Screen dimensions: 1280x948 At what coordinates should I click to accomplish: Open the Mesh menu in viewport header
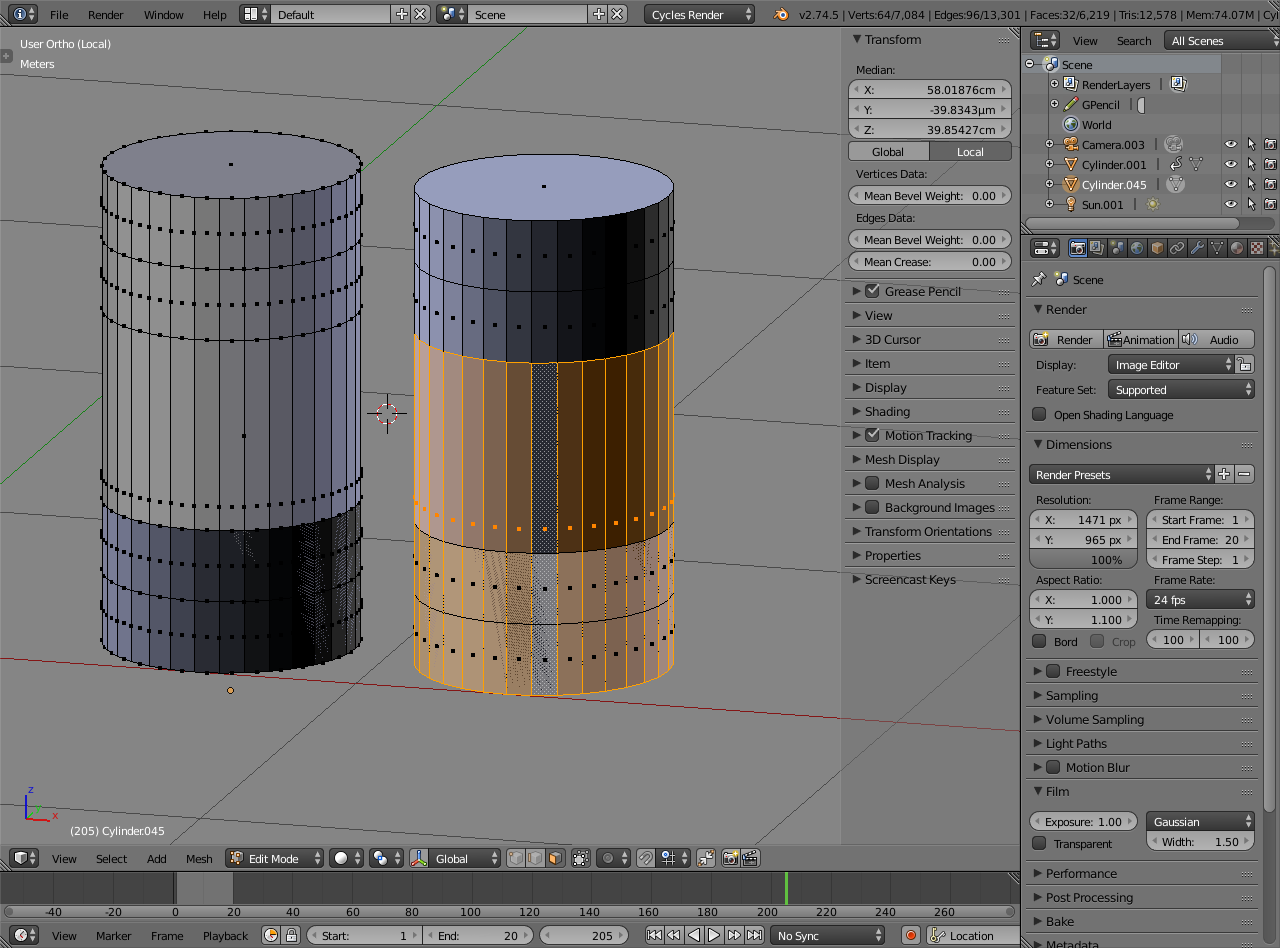coord(199,858)
